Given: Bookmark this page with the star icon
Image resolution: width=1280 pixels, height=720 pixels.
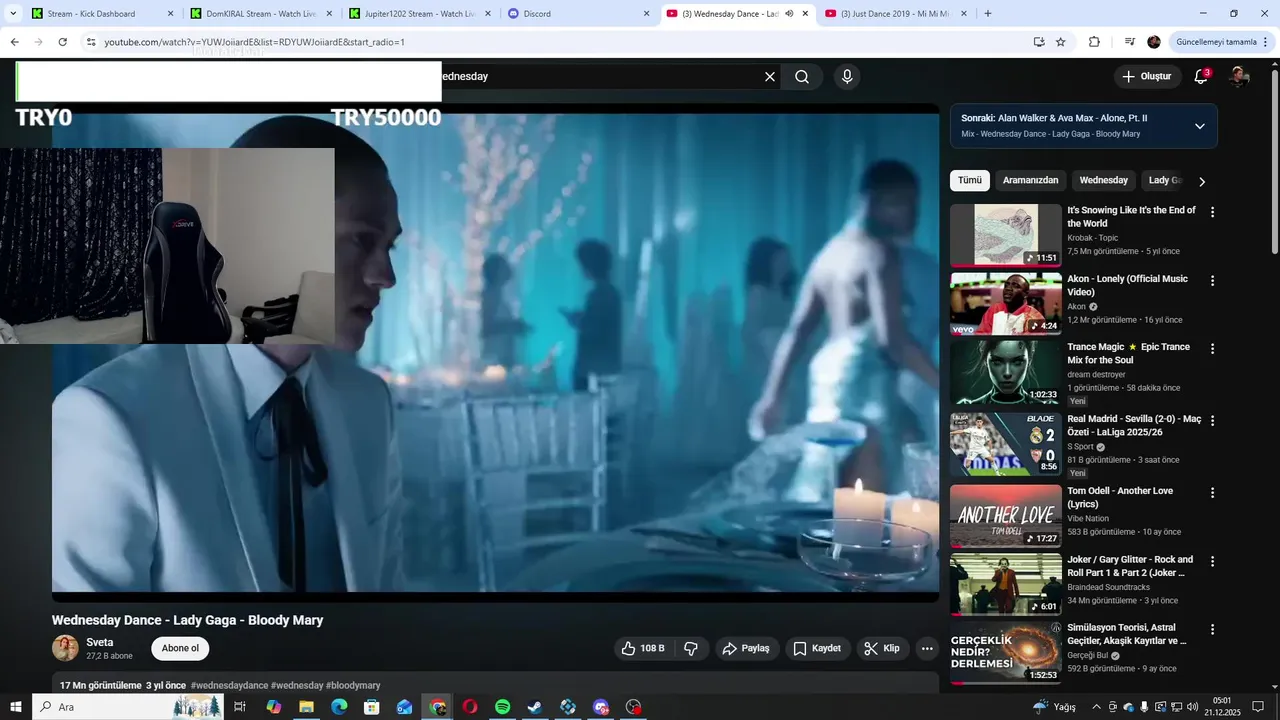Looking at the screenshot, I should pyautogui.click(x=1061, y=42).
